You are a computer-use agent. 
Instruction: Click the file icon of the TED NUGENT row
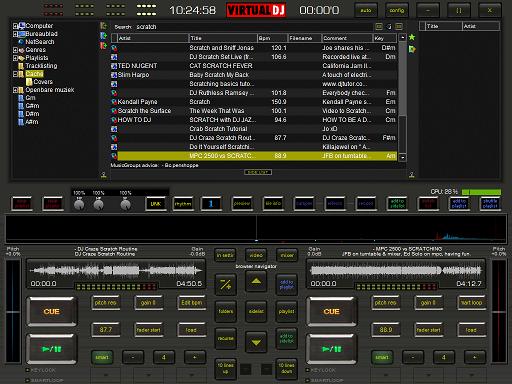114,66
